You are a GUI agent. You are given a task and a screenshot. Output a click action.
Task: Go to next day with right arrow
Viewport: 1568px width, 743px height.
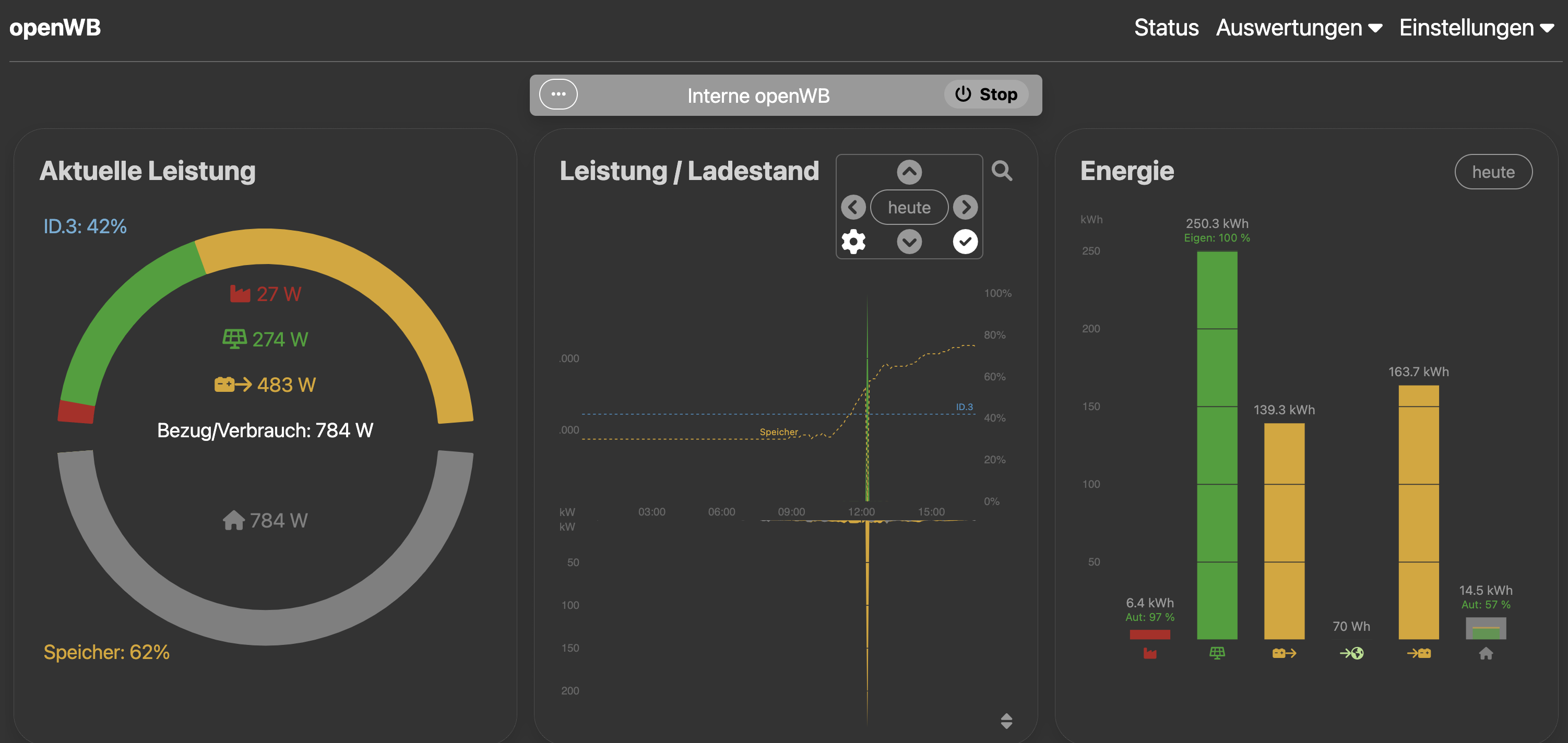tap(966, 208)
